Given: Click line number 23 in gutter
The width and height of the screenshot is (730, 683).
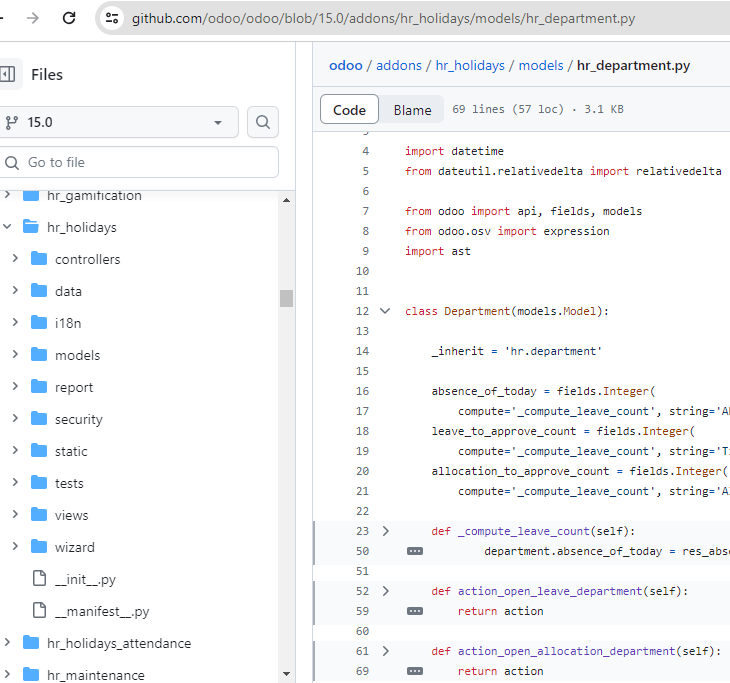Looking at the screenshot, I should (362, 531).
